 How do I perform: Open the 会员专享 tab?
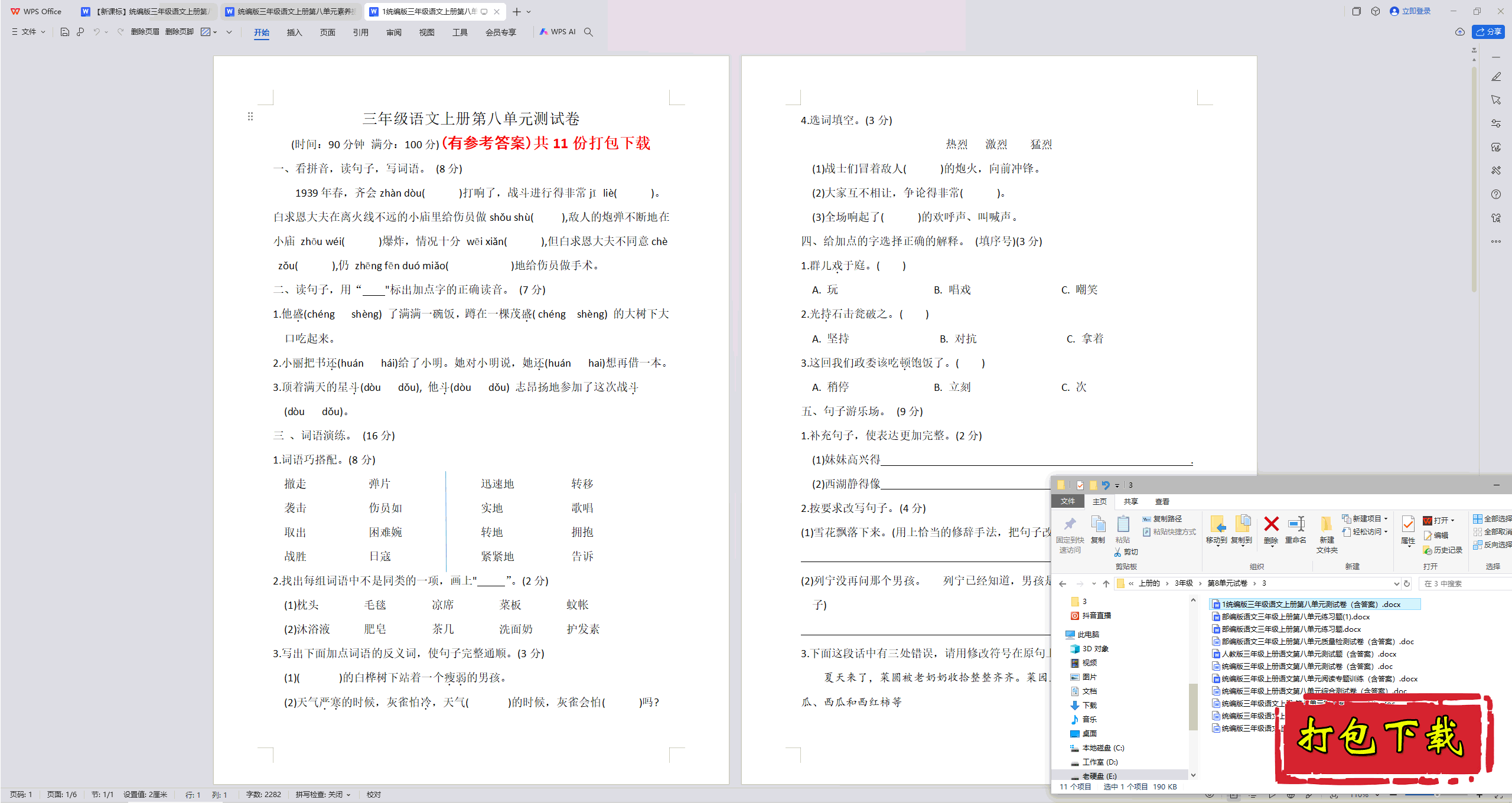point(501,32)
